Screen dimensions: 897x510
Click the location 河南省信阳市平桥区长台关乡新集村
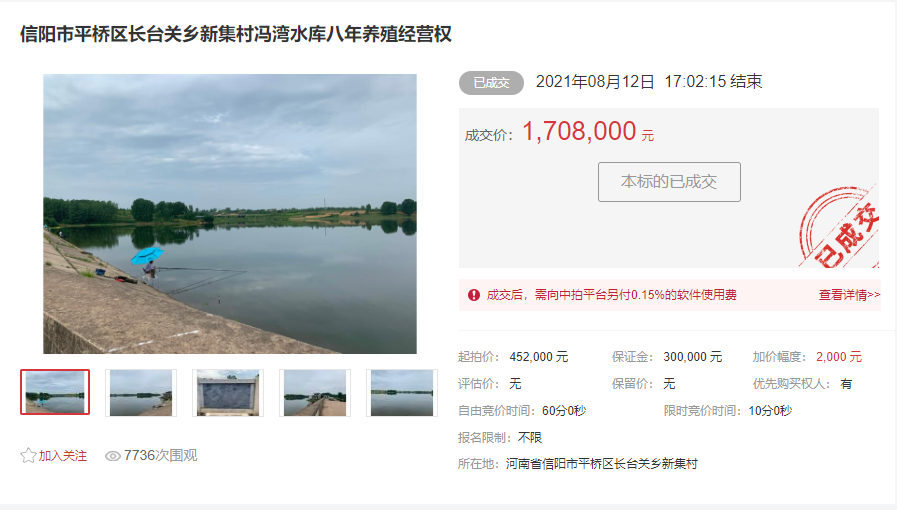(602, 464)
